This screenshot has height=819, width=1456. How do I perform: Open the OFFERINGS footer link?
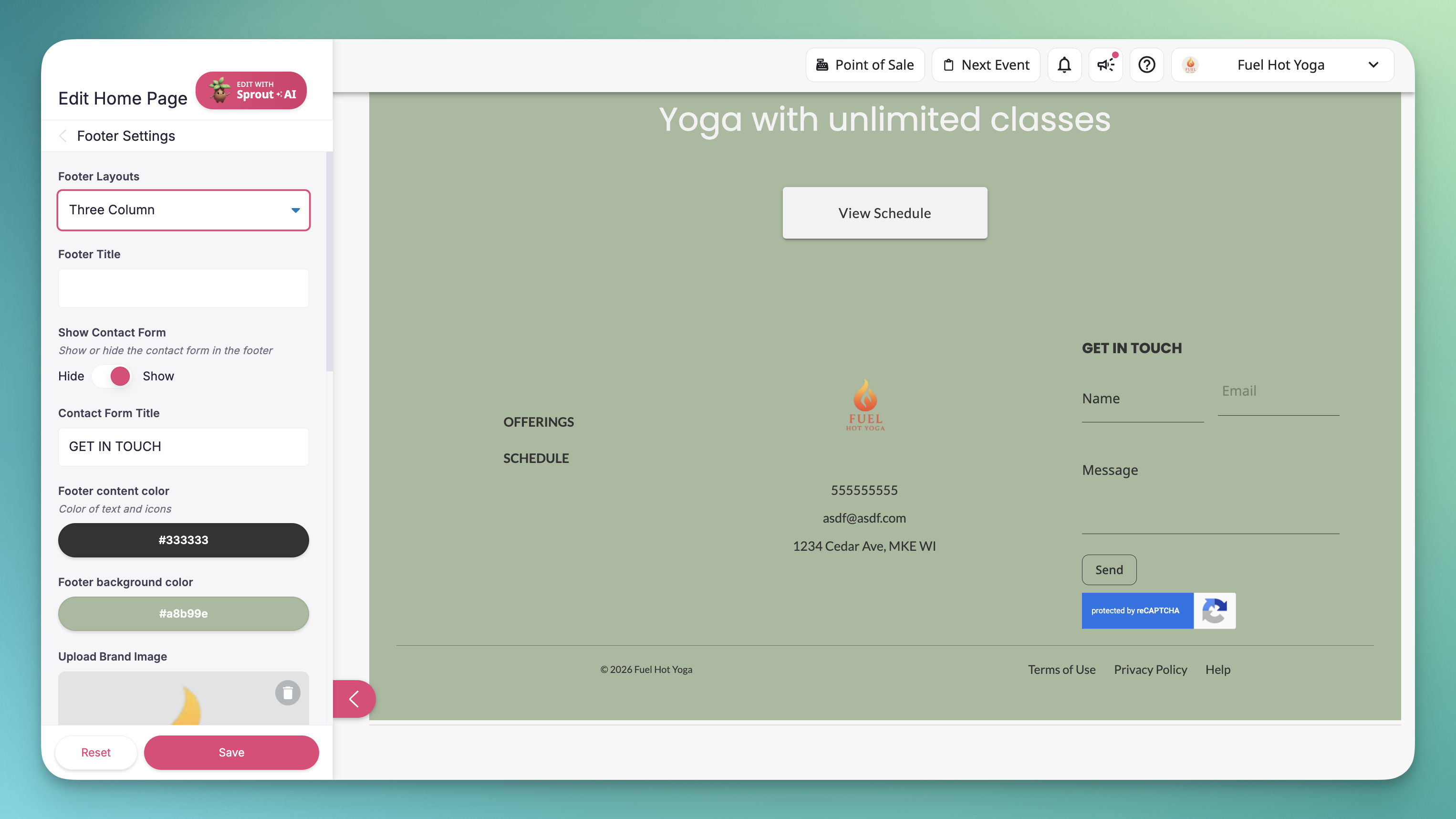coord(539,422)
